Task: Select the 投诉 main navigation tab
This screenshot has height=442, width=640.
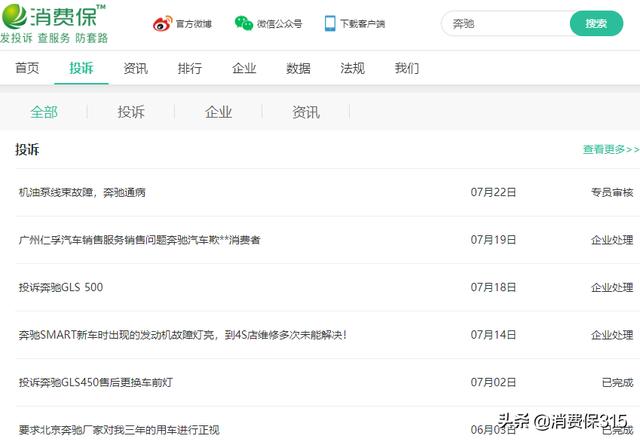Action: 81,68
